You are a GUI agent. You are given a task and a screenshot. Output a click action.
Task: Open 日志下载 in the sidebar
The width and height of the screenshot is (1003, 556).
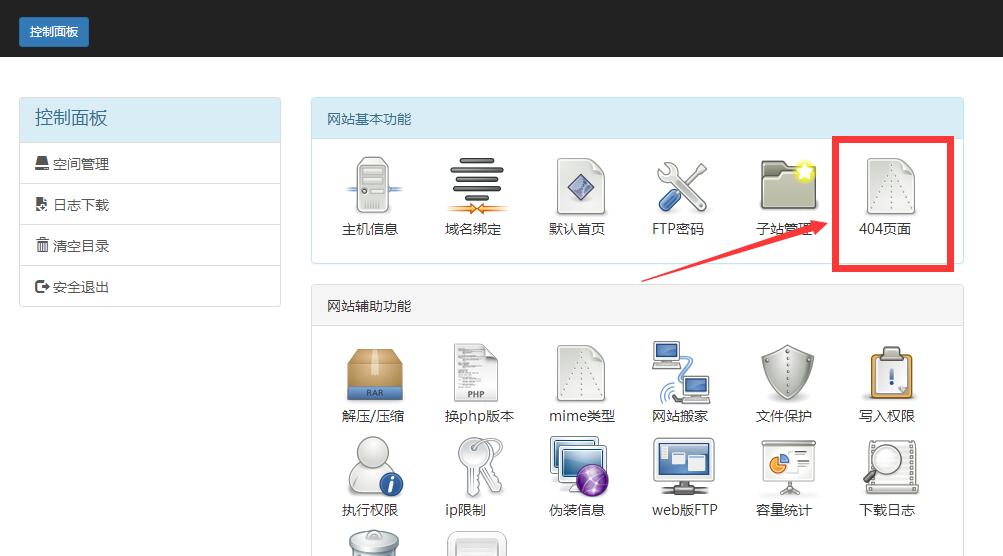coord(150,205)
